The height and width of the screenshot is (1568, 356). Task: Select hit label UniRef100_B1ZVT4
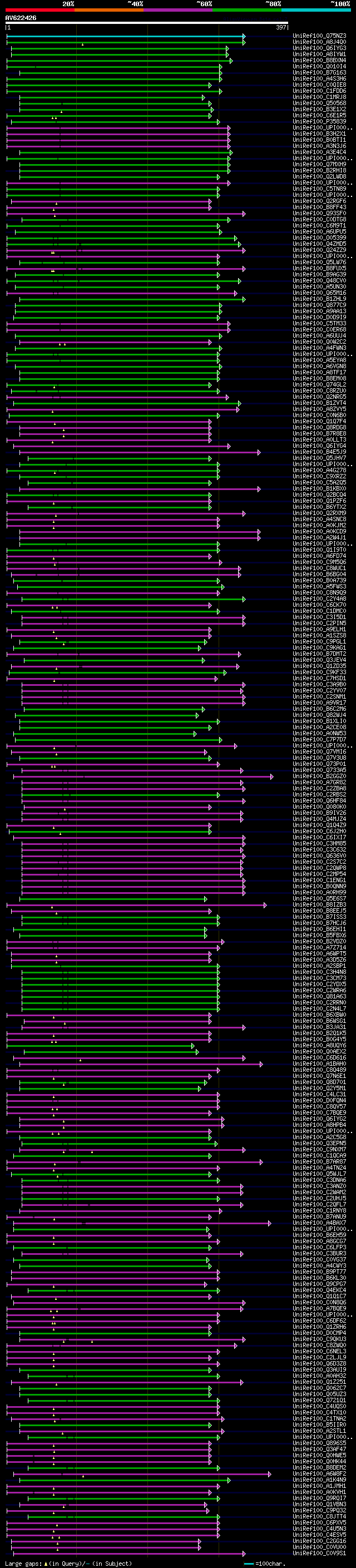[319, 403]
